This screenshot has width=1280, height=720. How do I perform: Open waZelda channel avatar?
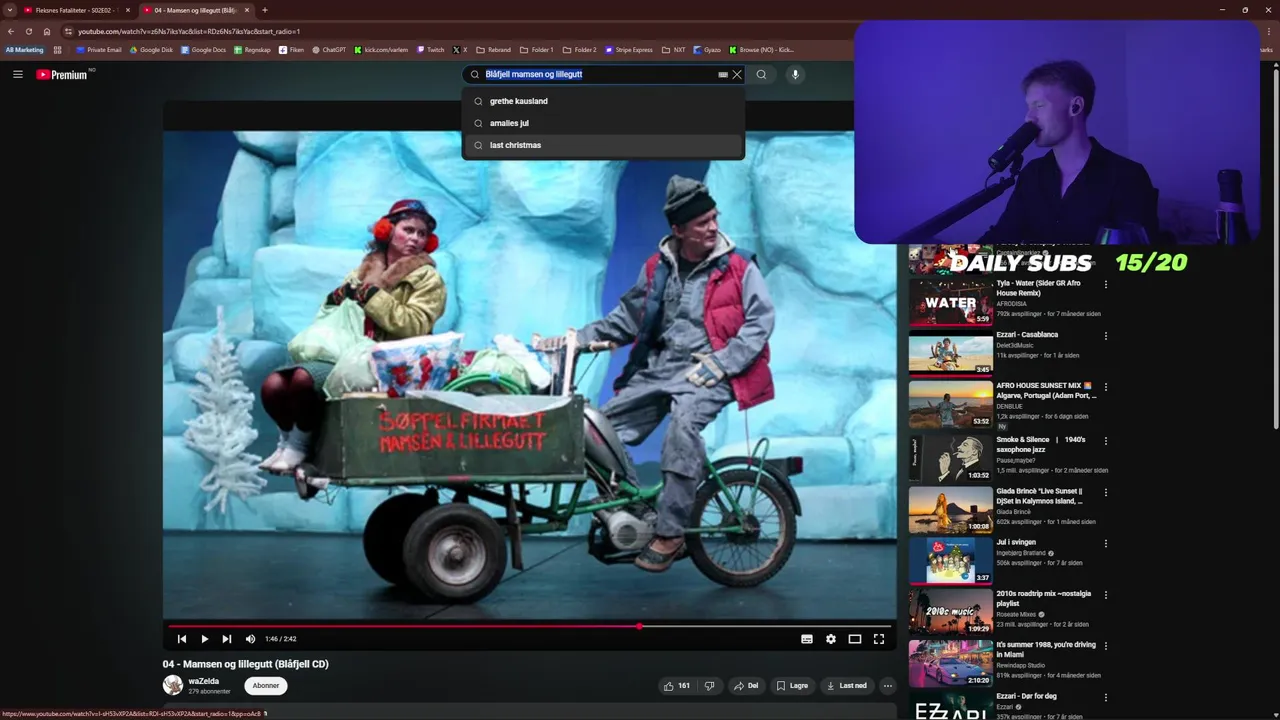tap(173, 685)
